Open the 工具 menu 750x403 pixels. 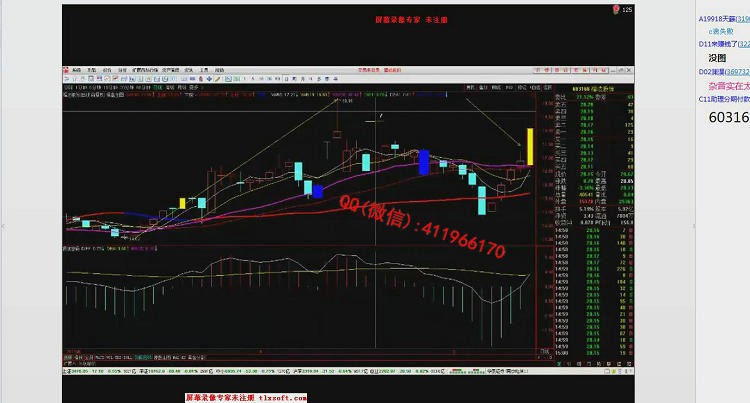pos(203,69)
